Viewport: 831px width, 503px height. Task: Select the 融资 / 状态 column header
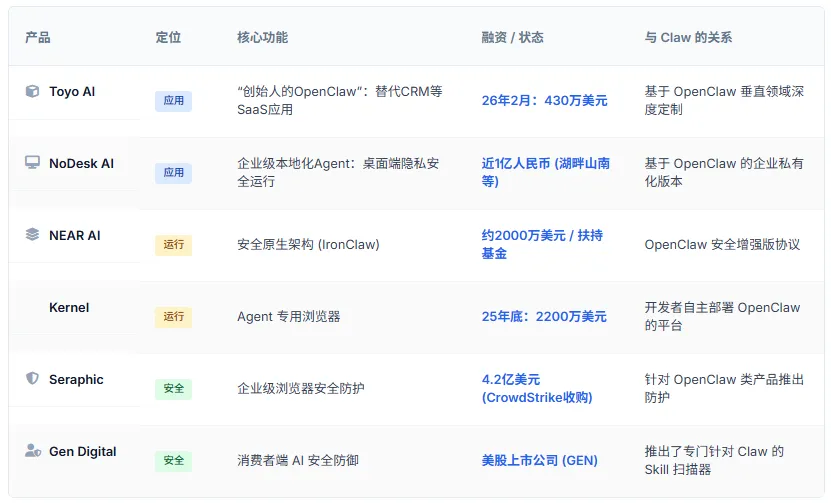[x=512, y=37]
